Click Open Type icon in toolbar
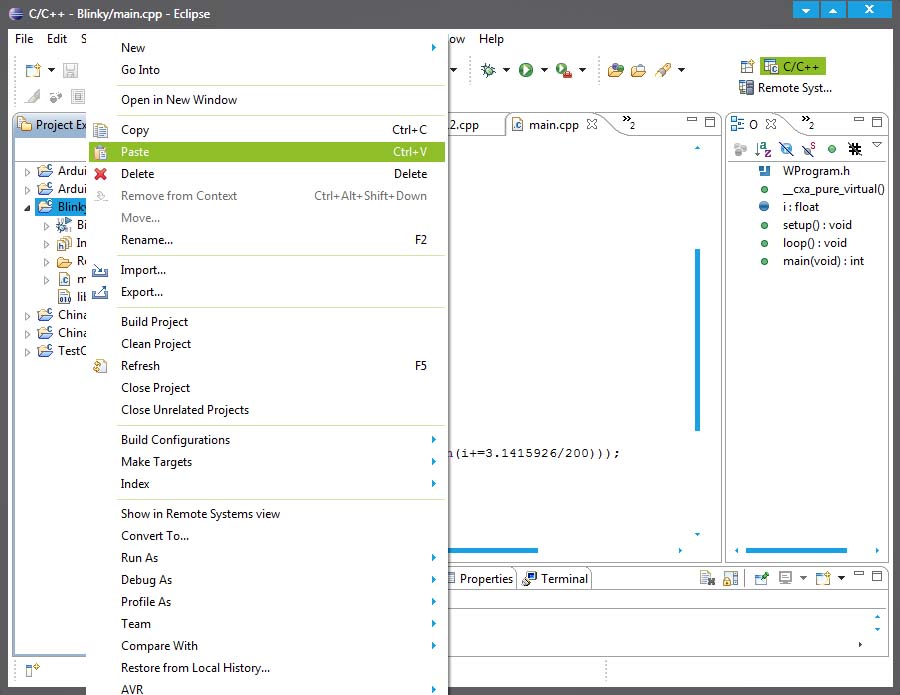Image resolution: width=900 pixels, height=695 pixels. (616, 70)
